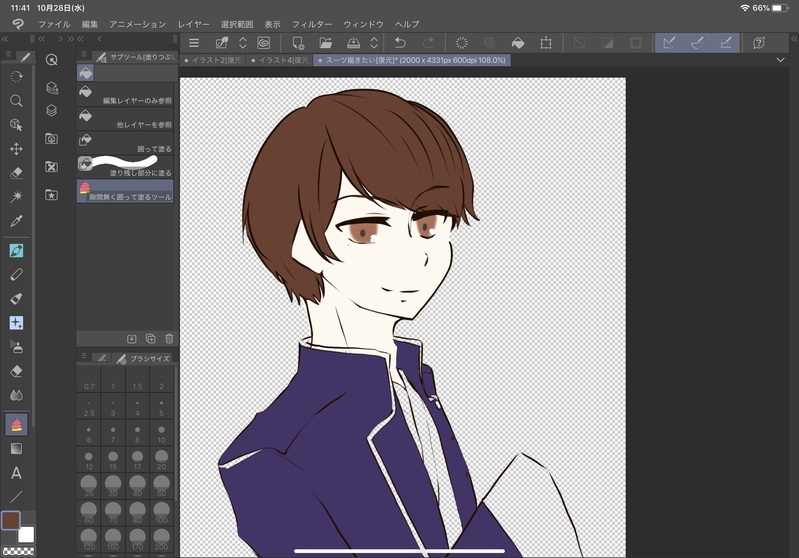Switch to the イラスト4 document tab

click(x=280, y=60)
